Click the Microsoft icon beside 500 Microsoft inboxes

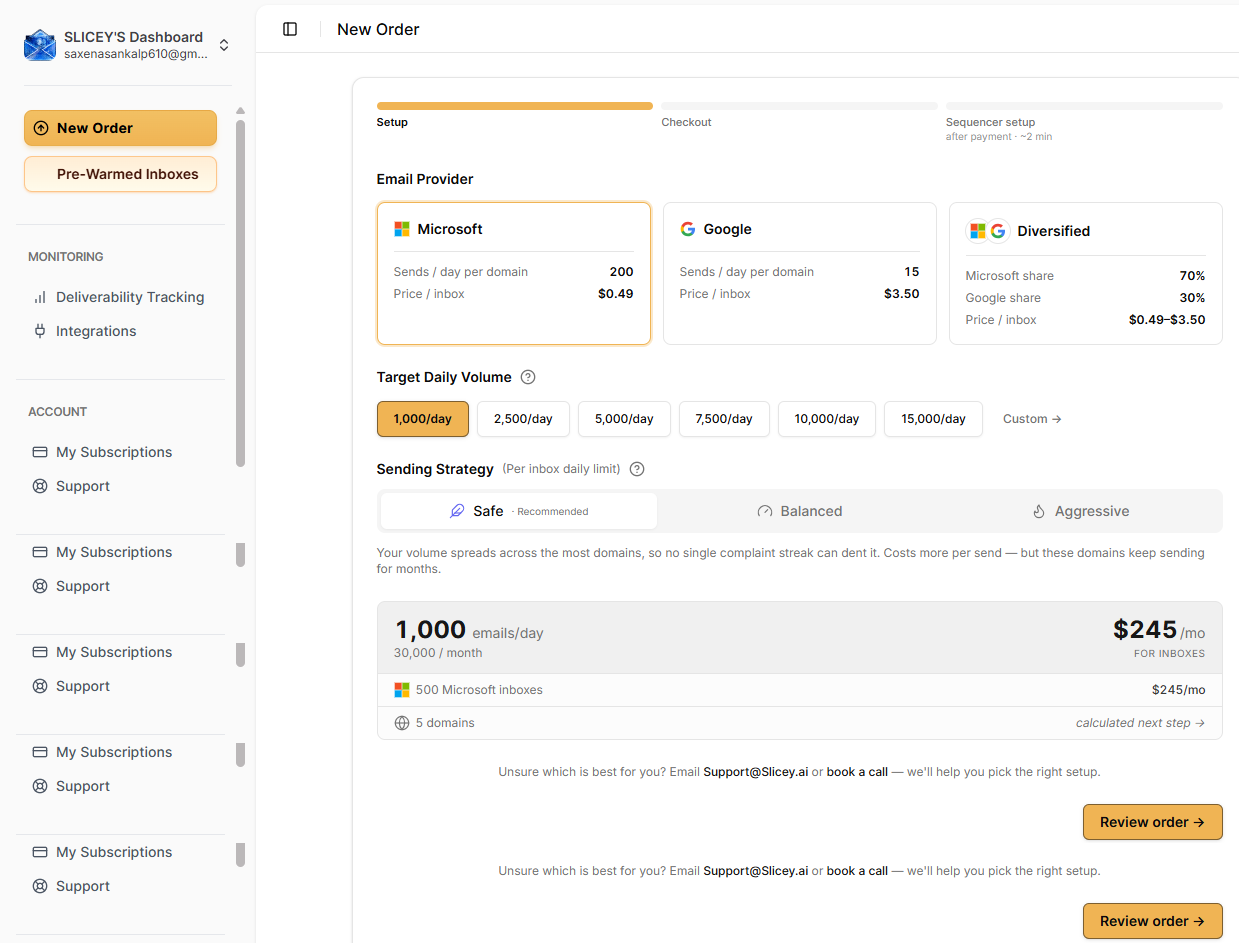pyautogui.click(x=402, y=690)
